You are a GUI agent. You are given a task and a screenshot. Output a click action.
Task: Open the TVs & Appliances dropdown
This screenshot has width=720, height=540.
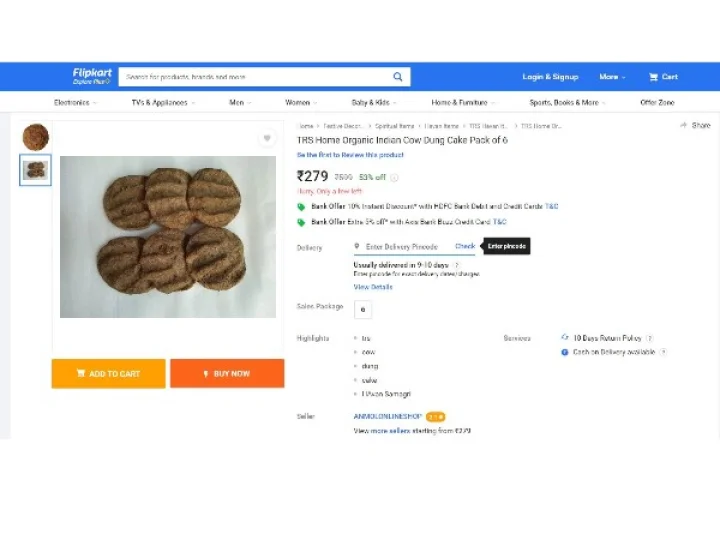click(163, 102)
